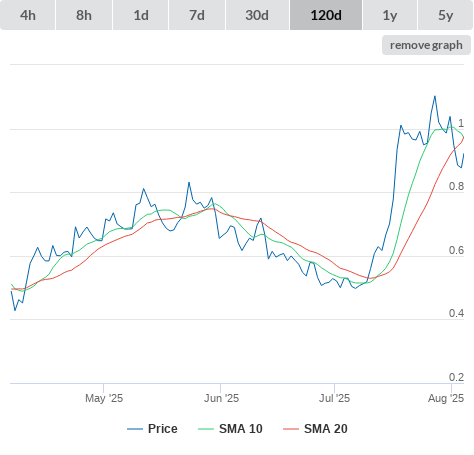Switch to the 8h time range
Screen dimensions: 474x455
click(84, 15)
